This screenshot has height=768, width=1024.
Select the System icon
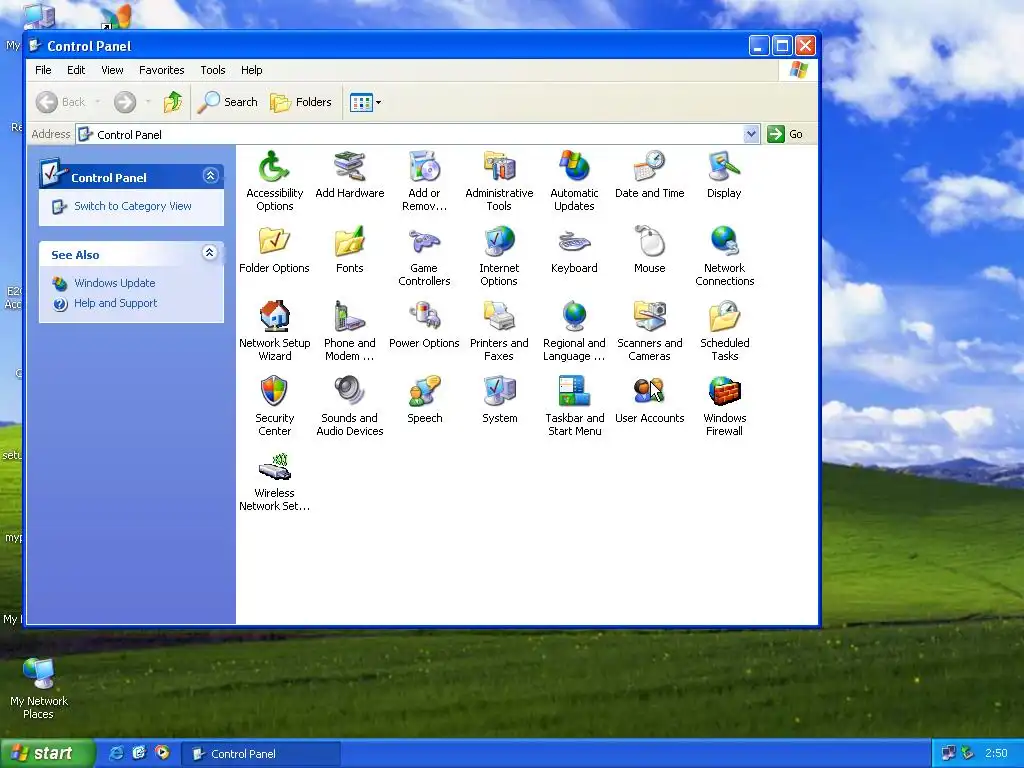(x=499, y=400)
